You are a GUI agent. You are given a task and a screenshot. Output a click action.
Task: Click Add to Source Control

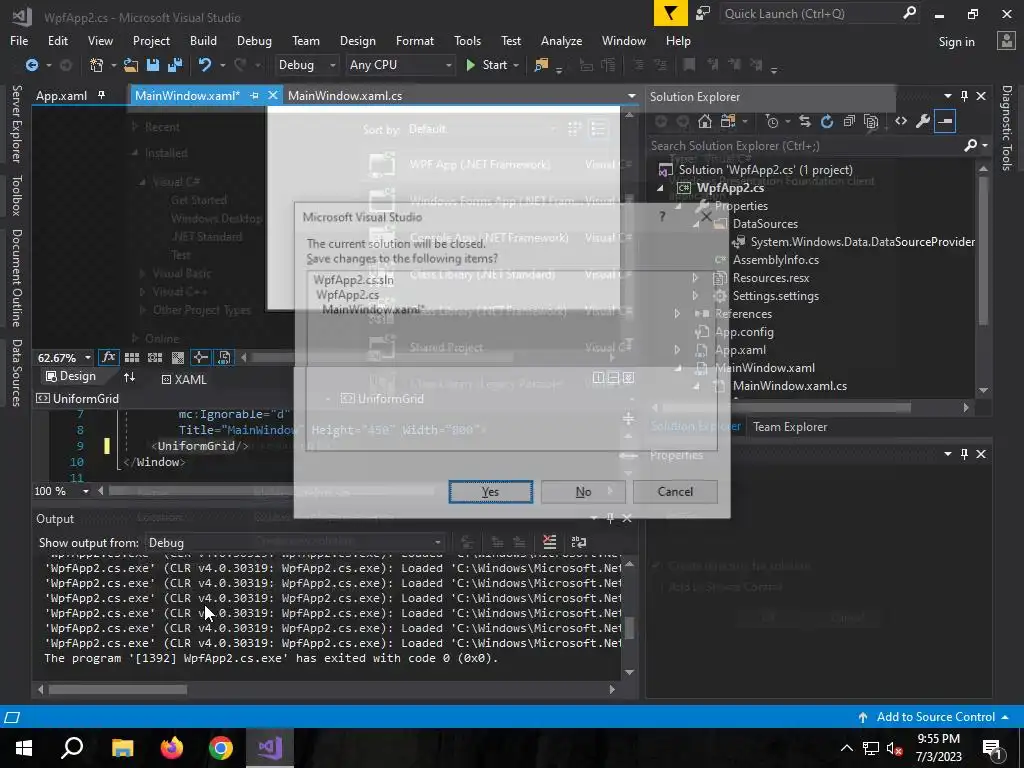pos(935,717)
